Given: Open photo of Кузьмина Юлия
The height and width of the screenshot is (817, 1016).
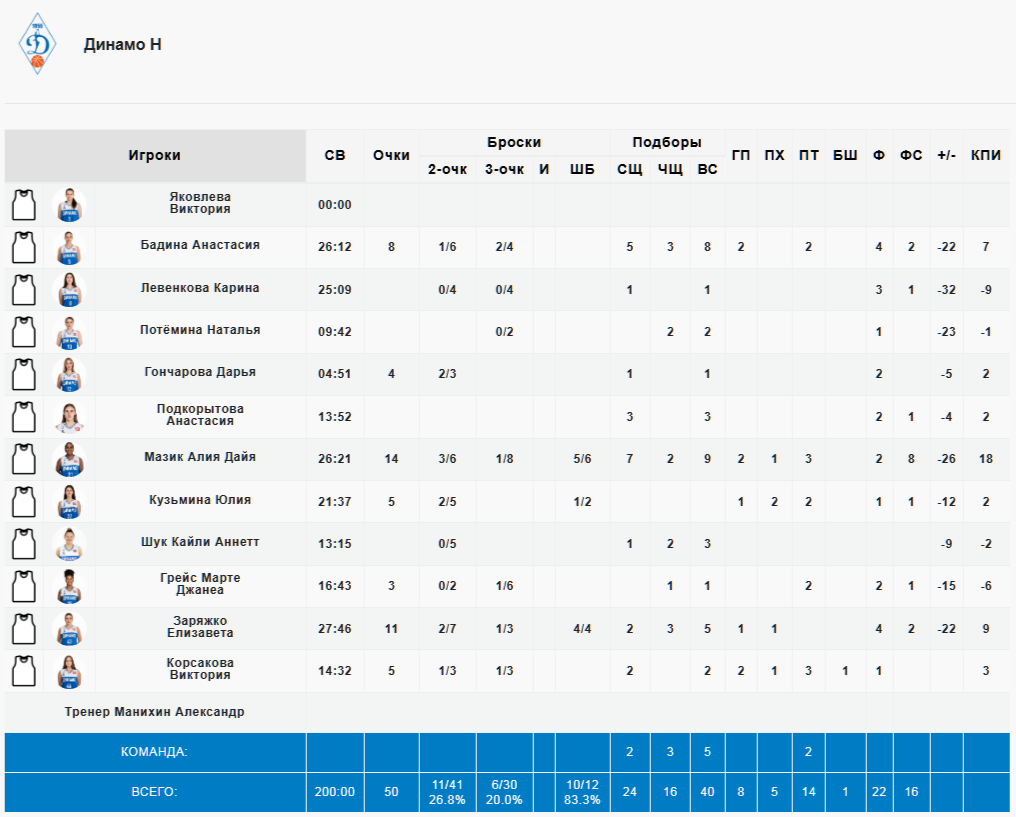Looking at the screenshot, I should [x=69, y=501].
